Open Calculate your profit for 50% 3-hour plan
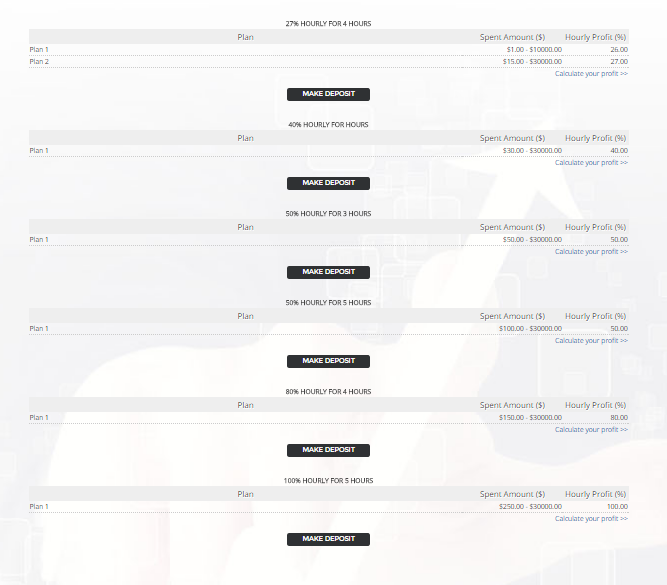This screenshot has width=667, height=585. pos(591,251)
